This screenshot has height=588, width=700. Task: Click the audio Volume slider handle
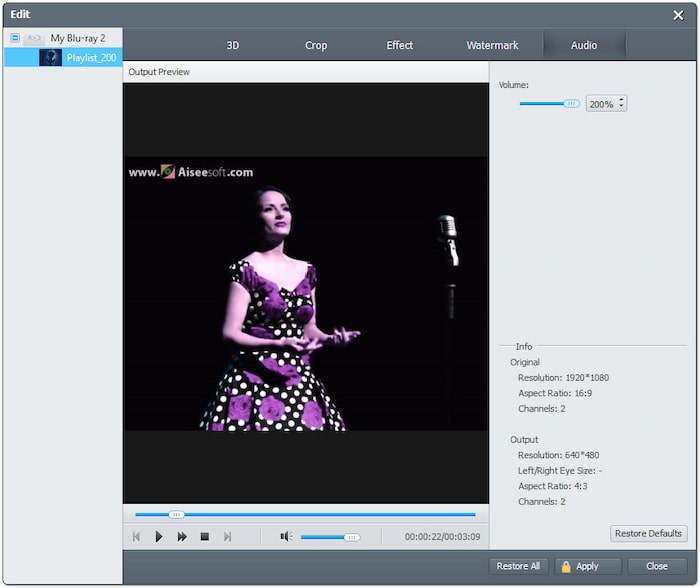click(x=571, y=103)
